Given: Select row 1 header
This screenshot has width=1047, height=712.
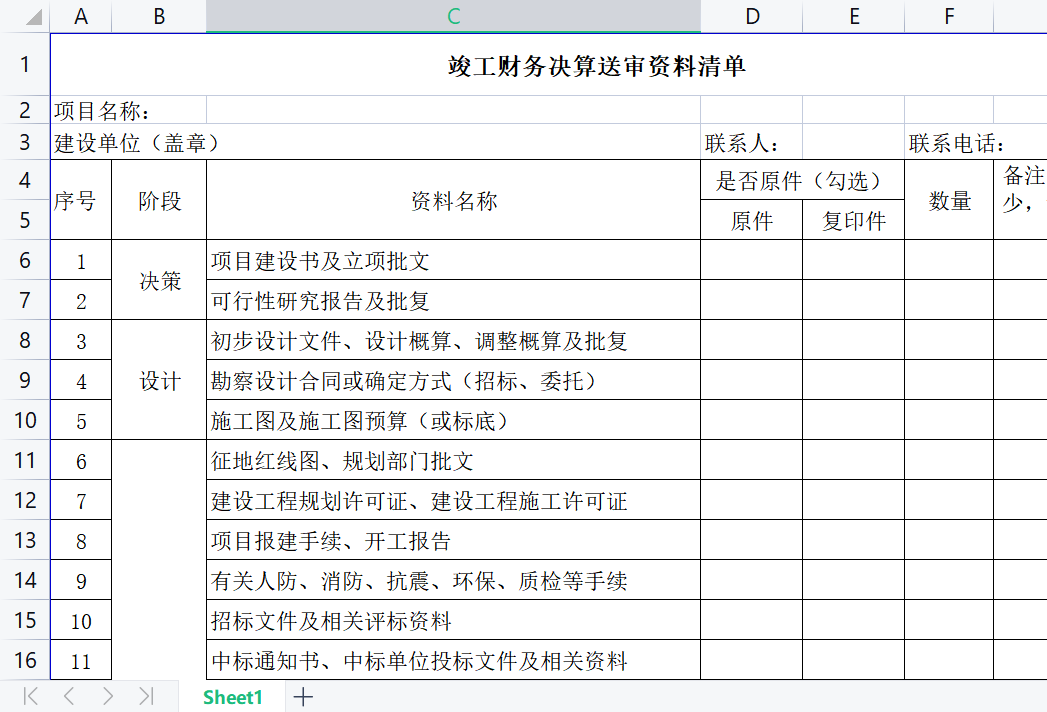Looking at the screenshot, I should click(25, 66).
